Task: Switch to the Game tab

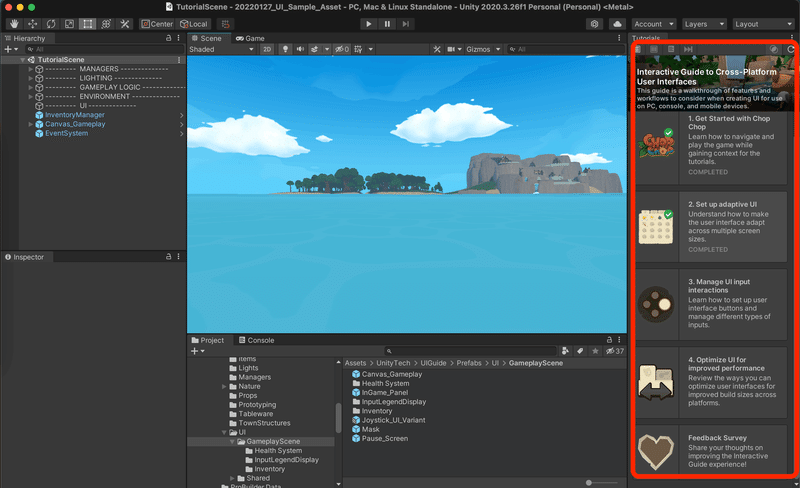Action: pos(250,38)
